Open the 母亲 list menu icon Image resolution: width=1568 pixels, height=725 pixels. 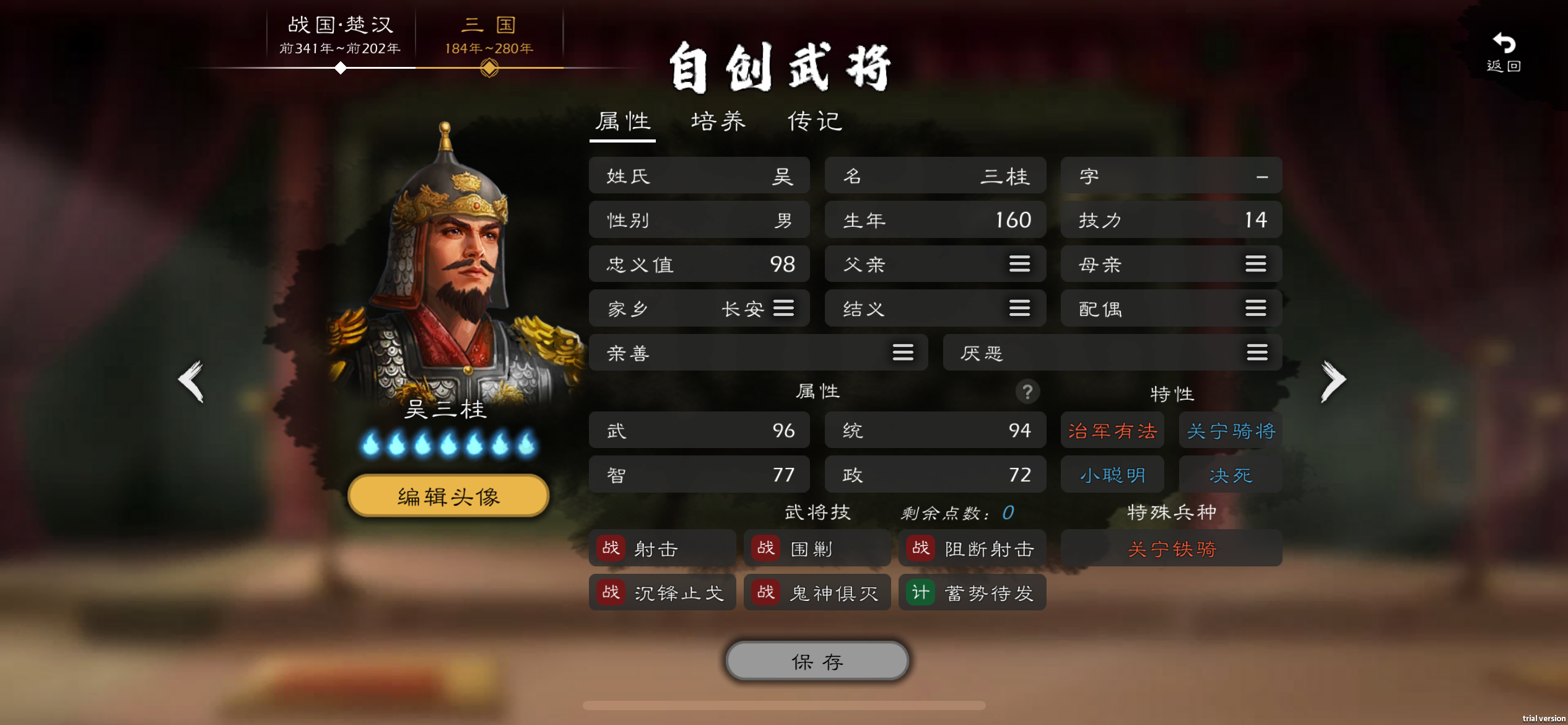[1255, 264]
